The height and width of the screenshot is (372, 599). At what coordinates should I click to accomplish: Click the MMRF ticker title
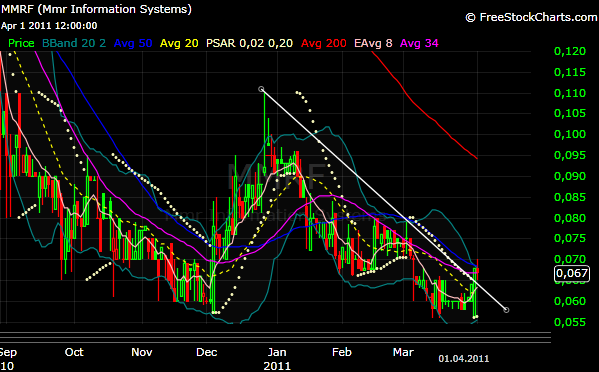click(96, 9)
